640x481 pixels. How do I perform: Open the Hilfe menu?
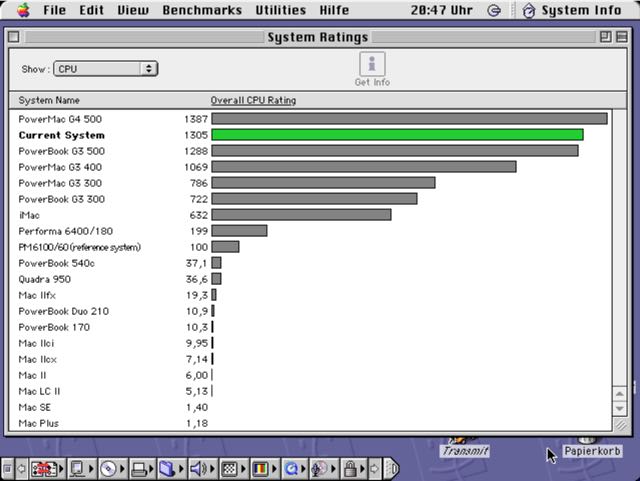point(334,10)
